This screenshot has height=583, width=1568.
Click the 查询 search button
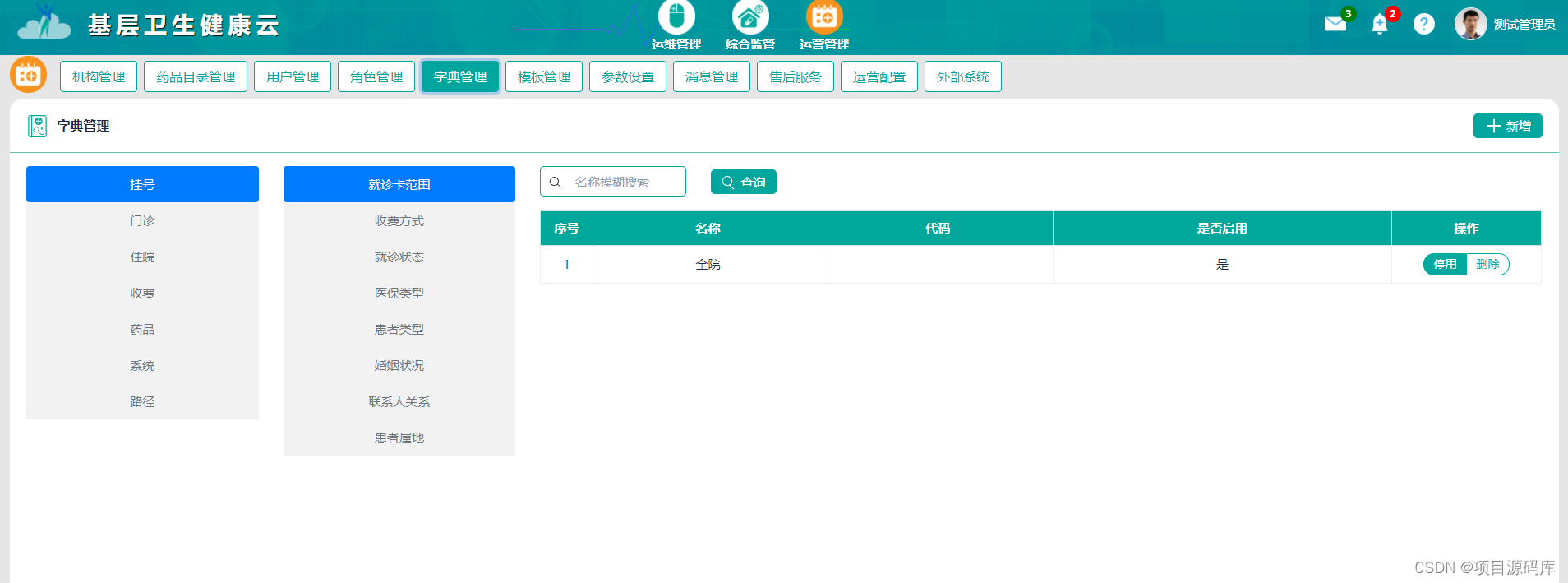(744, 182)
